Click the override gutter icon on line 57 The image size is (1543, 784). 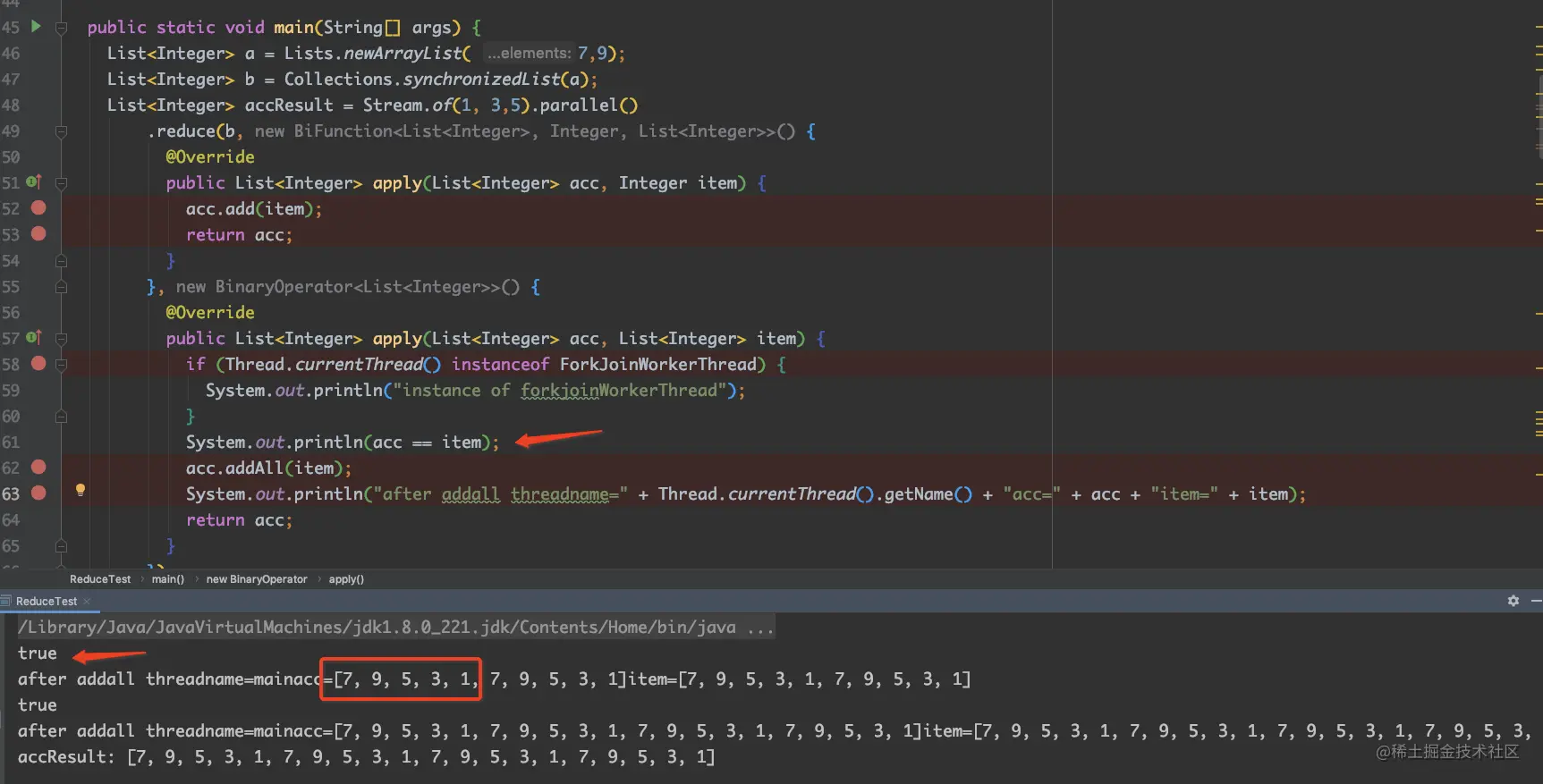34,337
